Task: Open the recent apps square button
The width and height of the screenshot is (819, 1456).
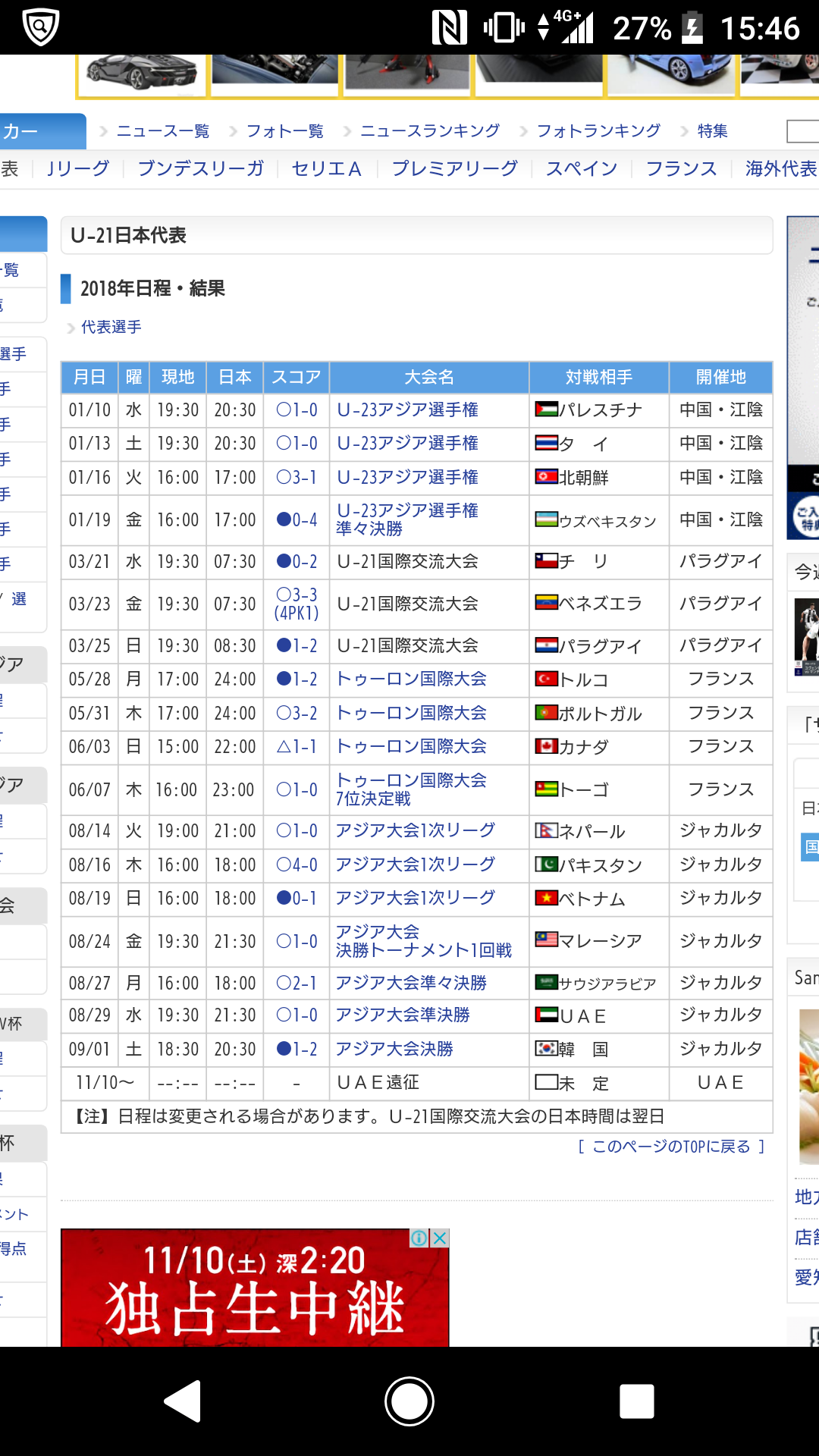Action: click(x=636, y=1401)
